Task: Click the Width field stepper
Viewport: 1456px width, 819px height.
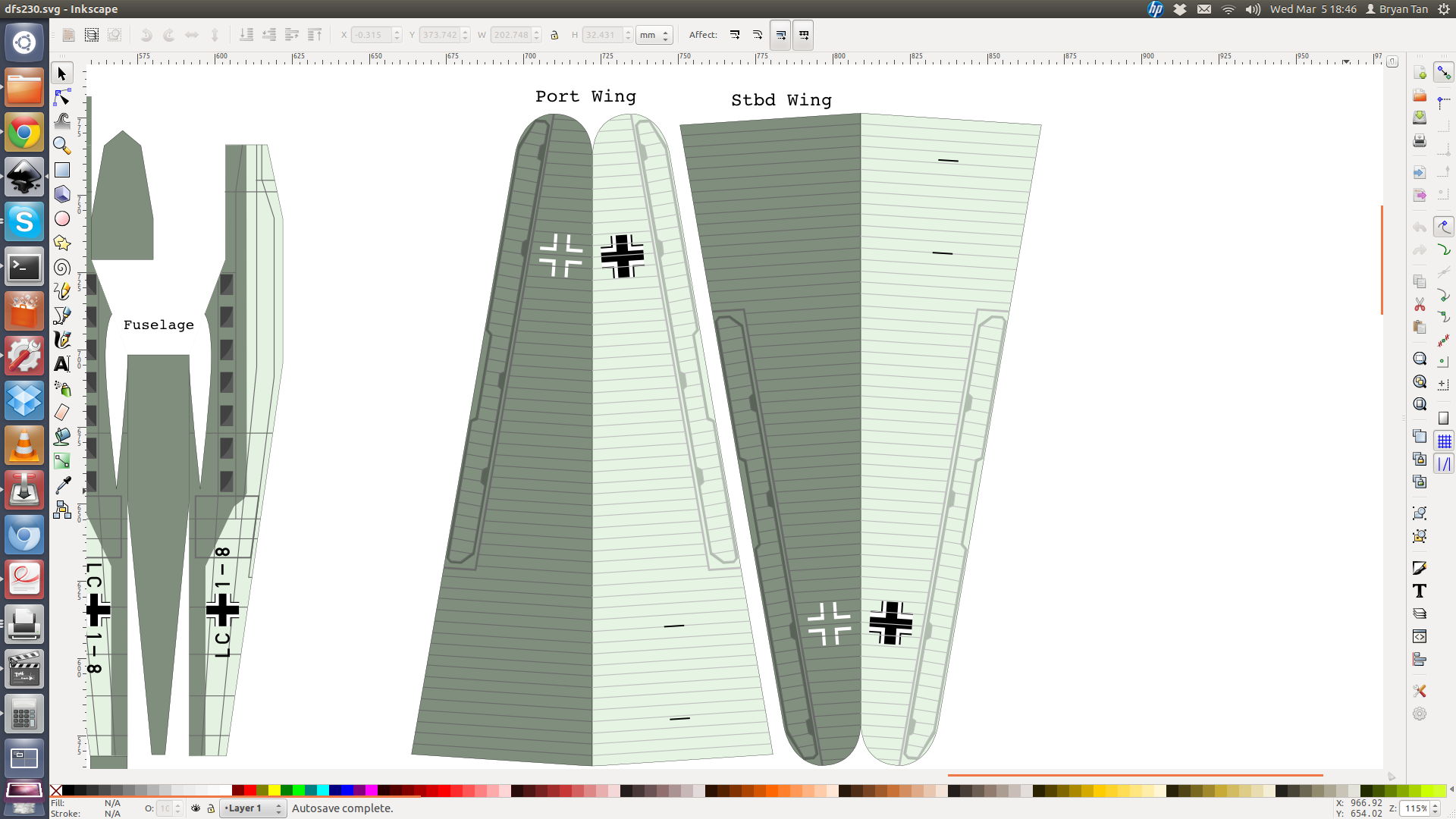Action: (537, 35)
